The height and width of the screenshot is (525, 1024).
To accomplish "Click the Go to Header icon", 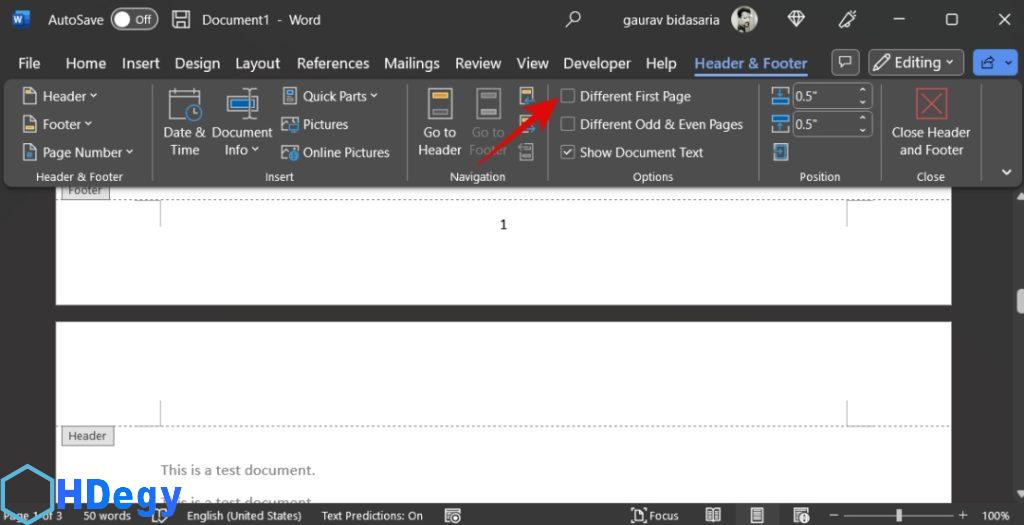I will point(440,122).
